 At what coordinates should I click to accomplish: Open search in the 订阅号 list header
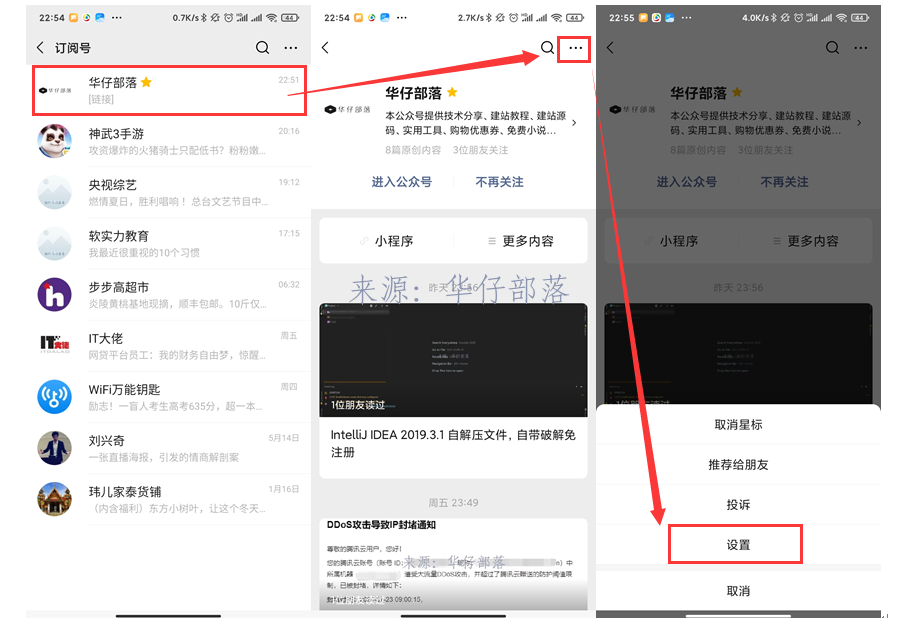click(262, 48)
